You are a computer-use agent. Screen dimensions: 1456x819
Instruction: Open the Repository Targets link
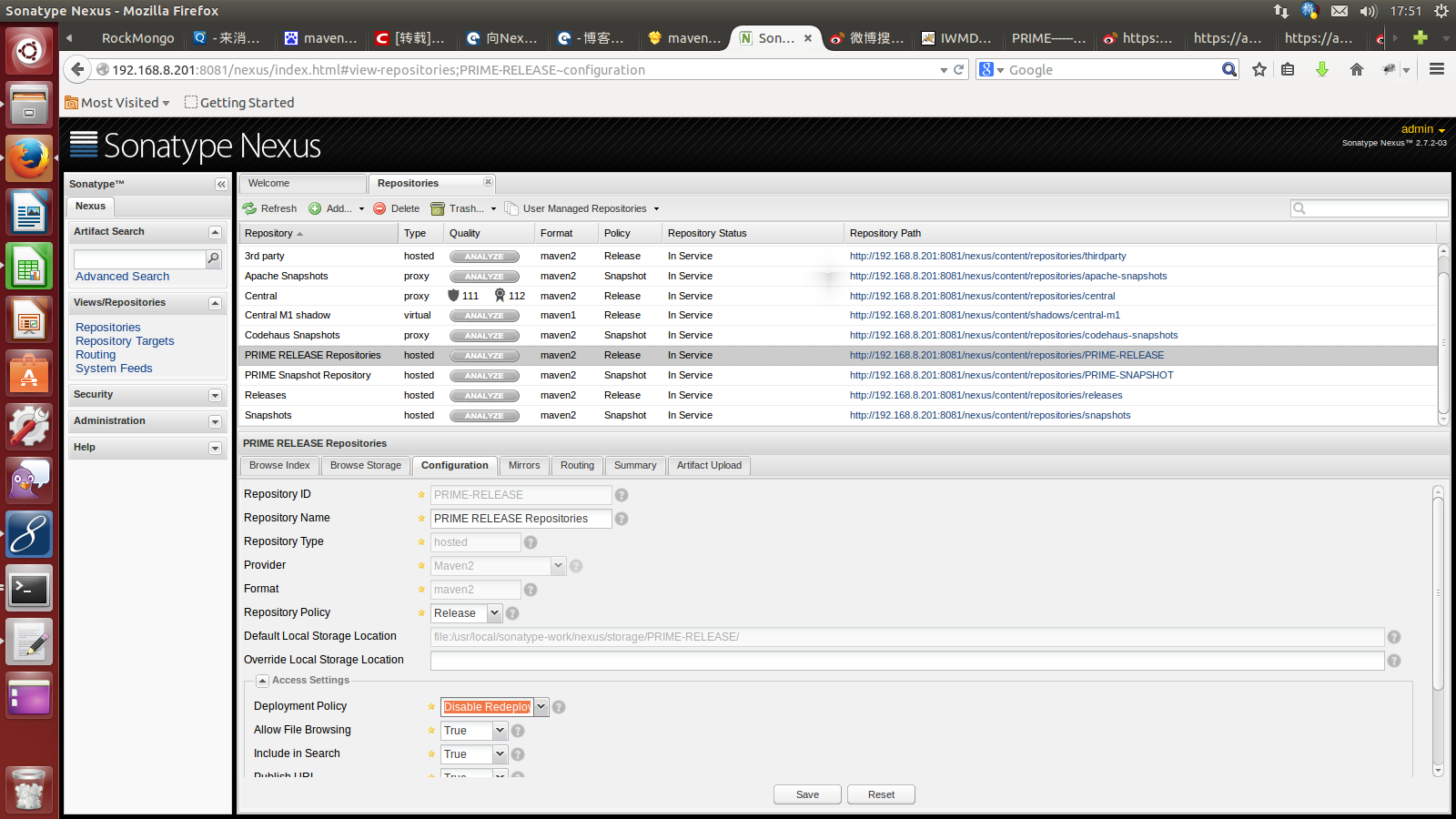[x=125, y=341]
